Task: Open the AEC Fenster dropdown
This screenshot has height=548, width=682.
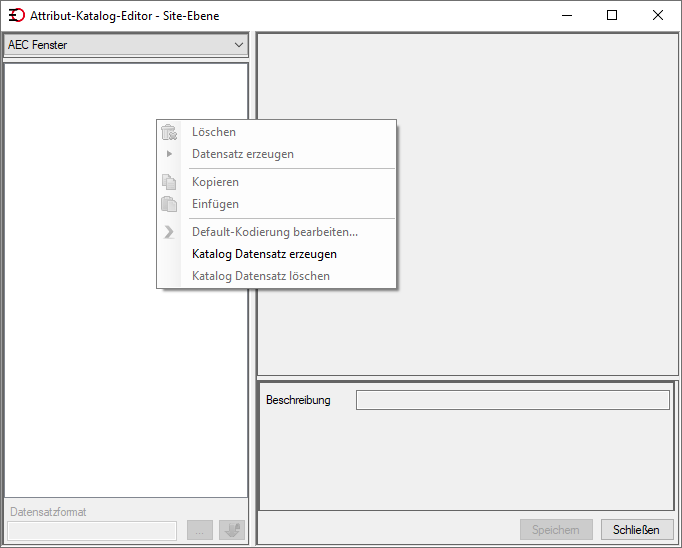Action: (126, 45)
